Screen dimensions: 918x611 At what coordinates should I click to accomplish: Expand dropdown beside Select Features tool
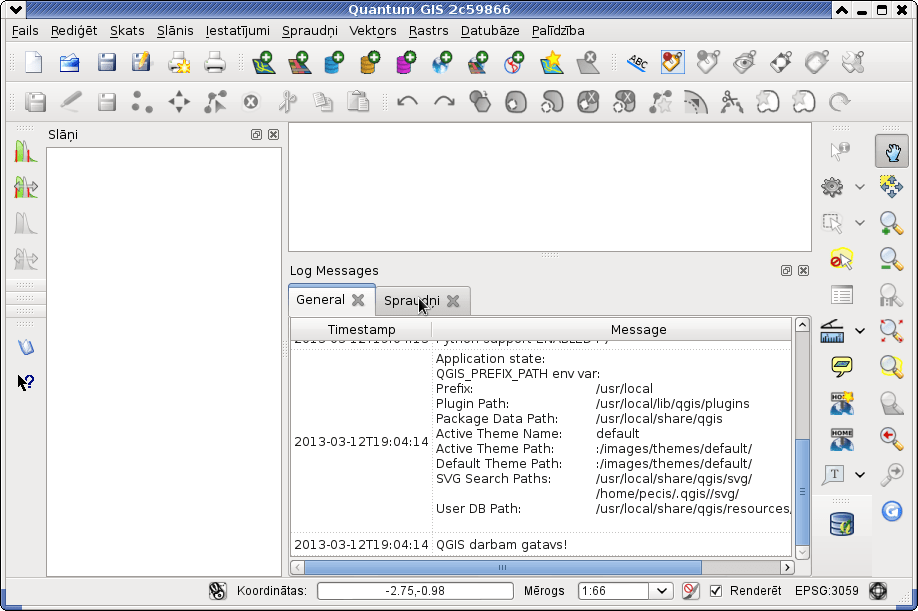click(x=859, y=223)
